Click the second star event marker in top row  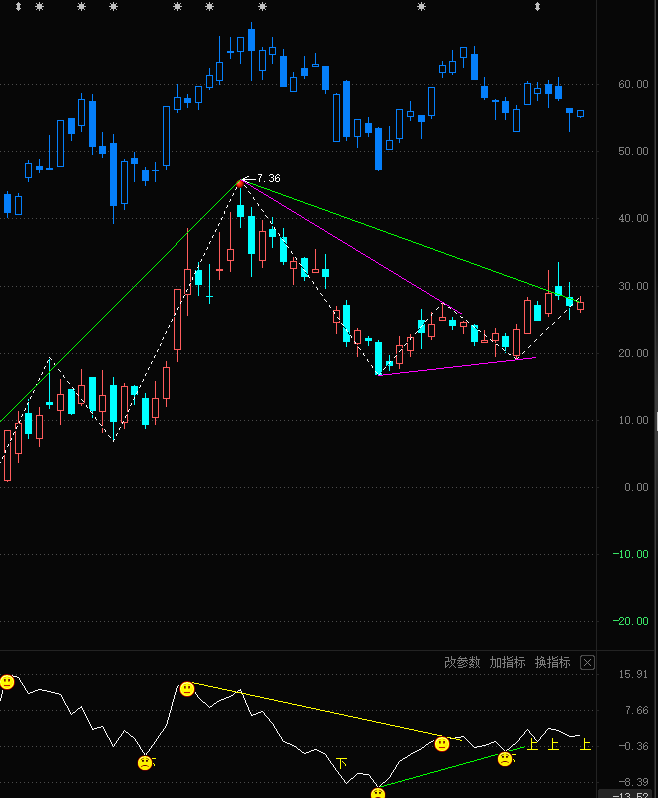point(81,7)
